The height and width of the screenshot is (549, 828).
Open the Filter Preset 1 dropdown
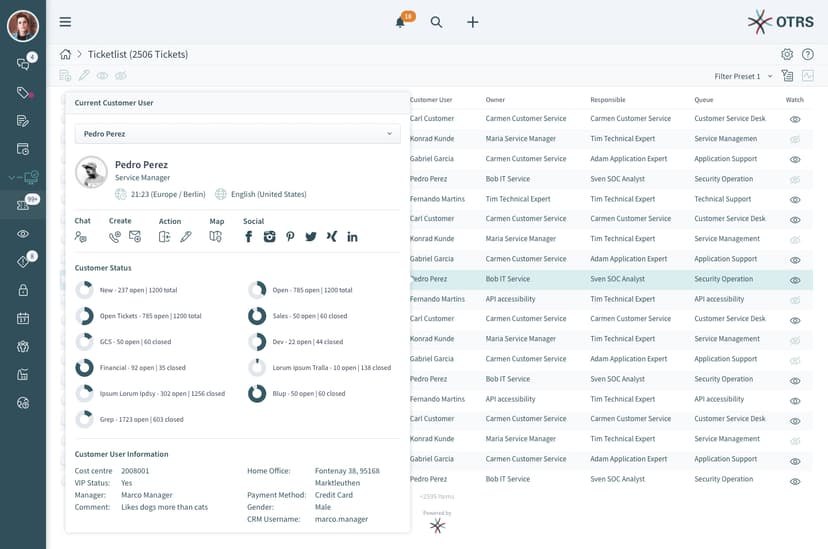coord(743,77)
